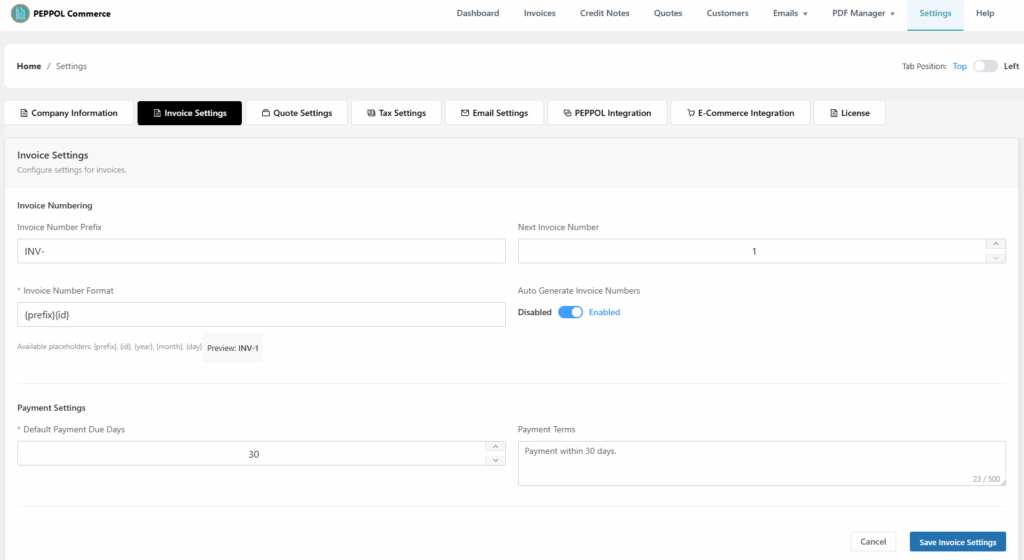The width and height of the screenshot is (1024, 560).
Task: Open the PDF Manager dropdown menu
Action: 863,14
